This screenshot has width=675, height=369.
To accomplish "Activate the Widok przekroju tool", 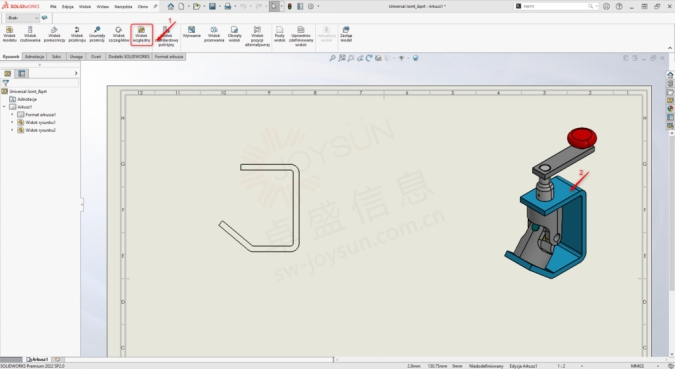I will (x=77, y=34).
